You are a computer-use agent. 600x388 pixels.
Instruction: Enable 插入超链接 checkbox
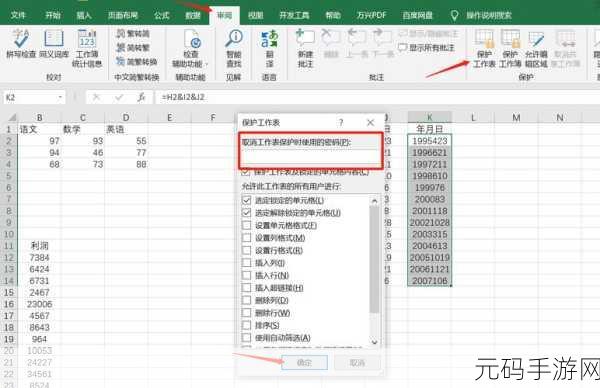coord(246,288)
